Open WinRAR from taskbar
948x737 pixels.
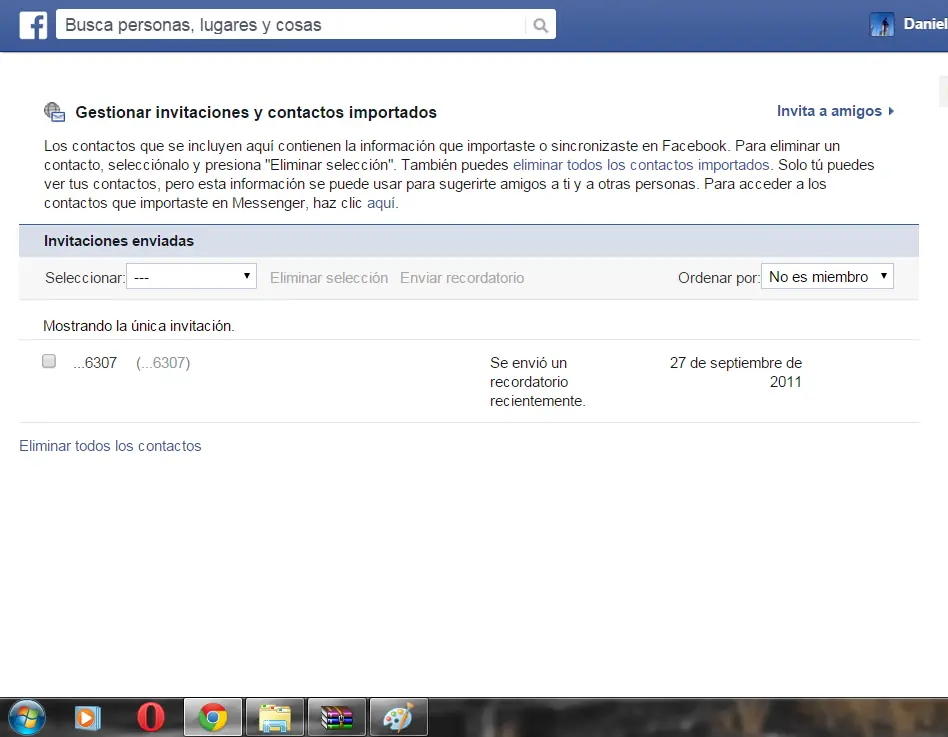pyautogui.click(x=337, y=718)
